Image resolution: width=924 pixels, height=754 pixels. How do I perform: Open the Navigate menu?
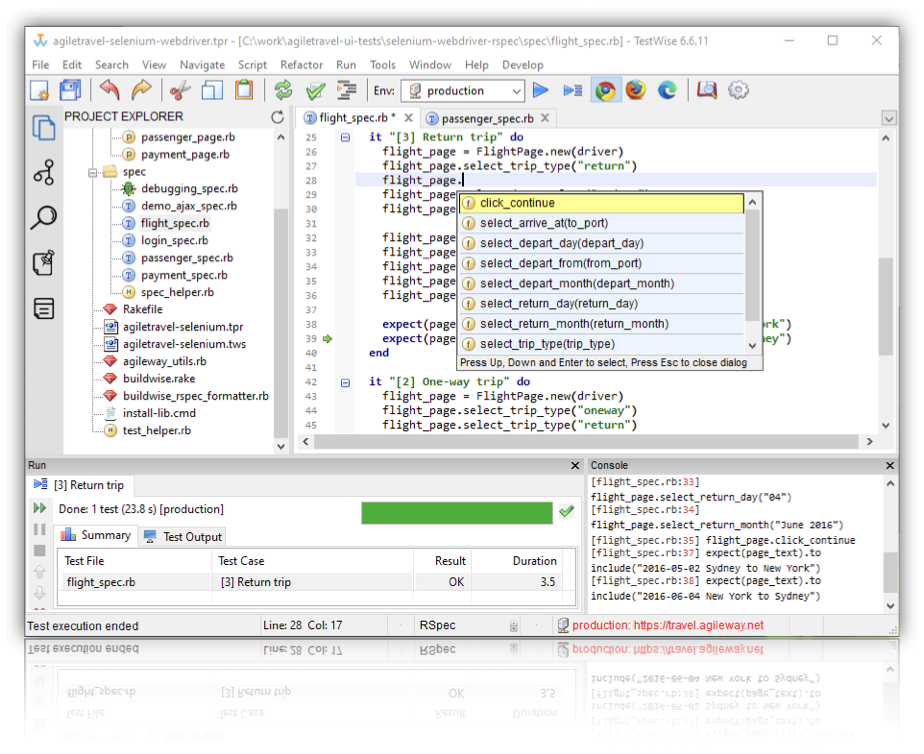pos(202,65)
